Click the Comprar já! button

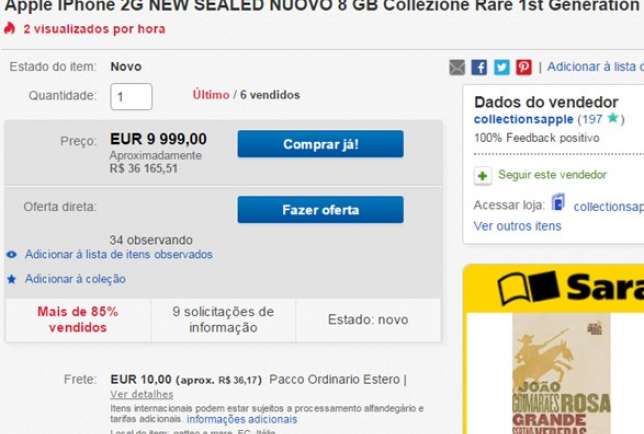[x=320, y=144]
